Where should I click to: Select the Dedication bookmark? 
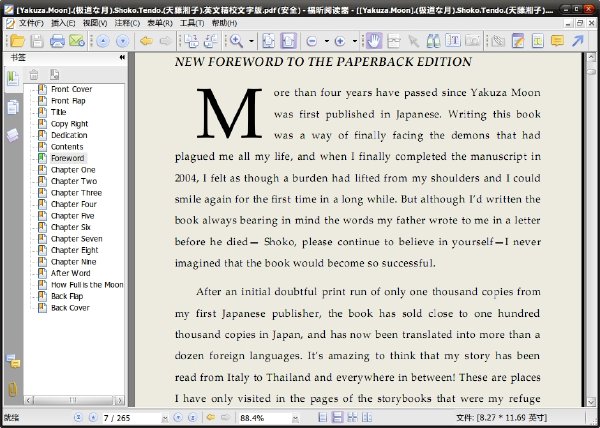[x=69, y=135]
